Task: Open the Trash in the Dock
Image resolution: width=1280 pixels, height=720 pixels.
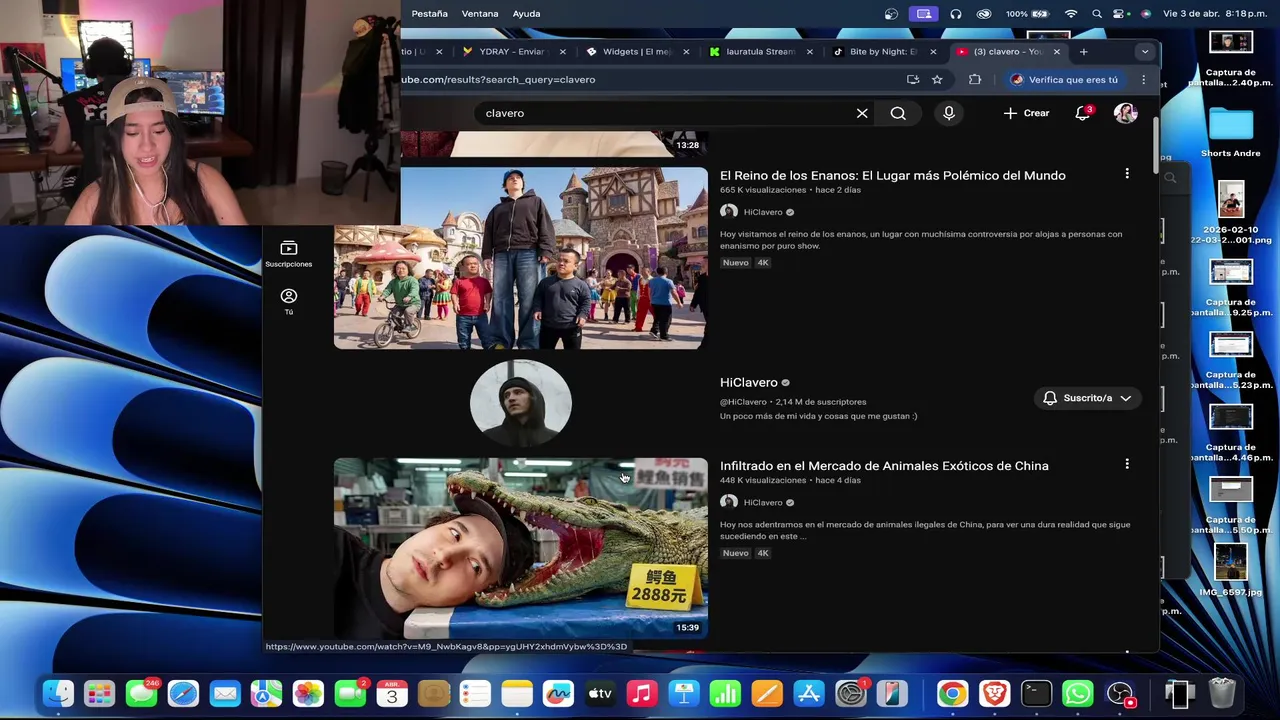Action: pyautogui.click(x=1222, y=693)
